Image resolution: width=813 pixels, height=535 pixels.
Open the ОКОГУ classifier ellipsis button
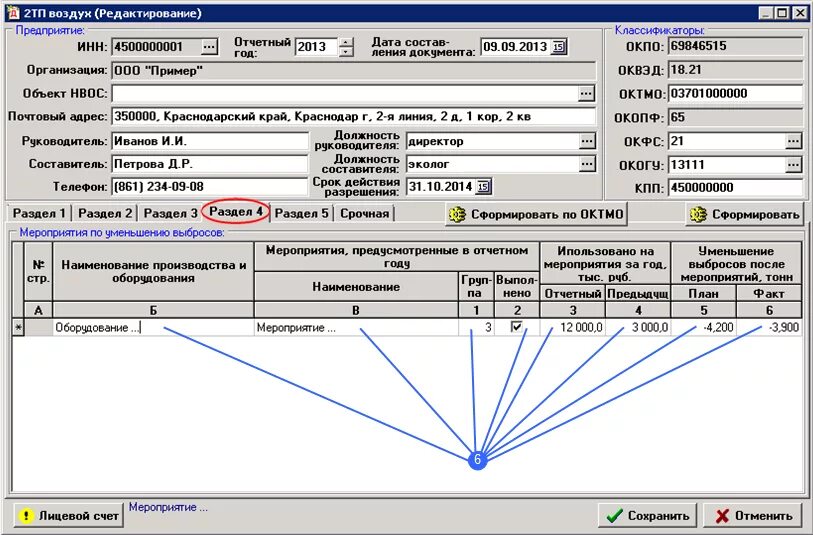click(793, 165)
